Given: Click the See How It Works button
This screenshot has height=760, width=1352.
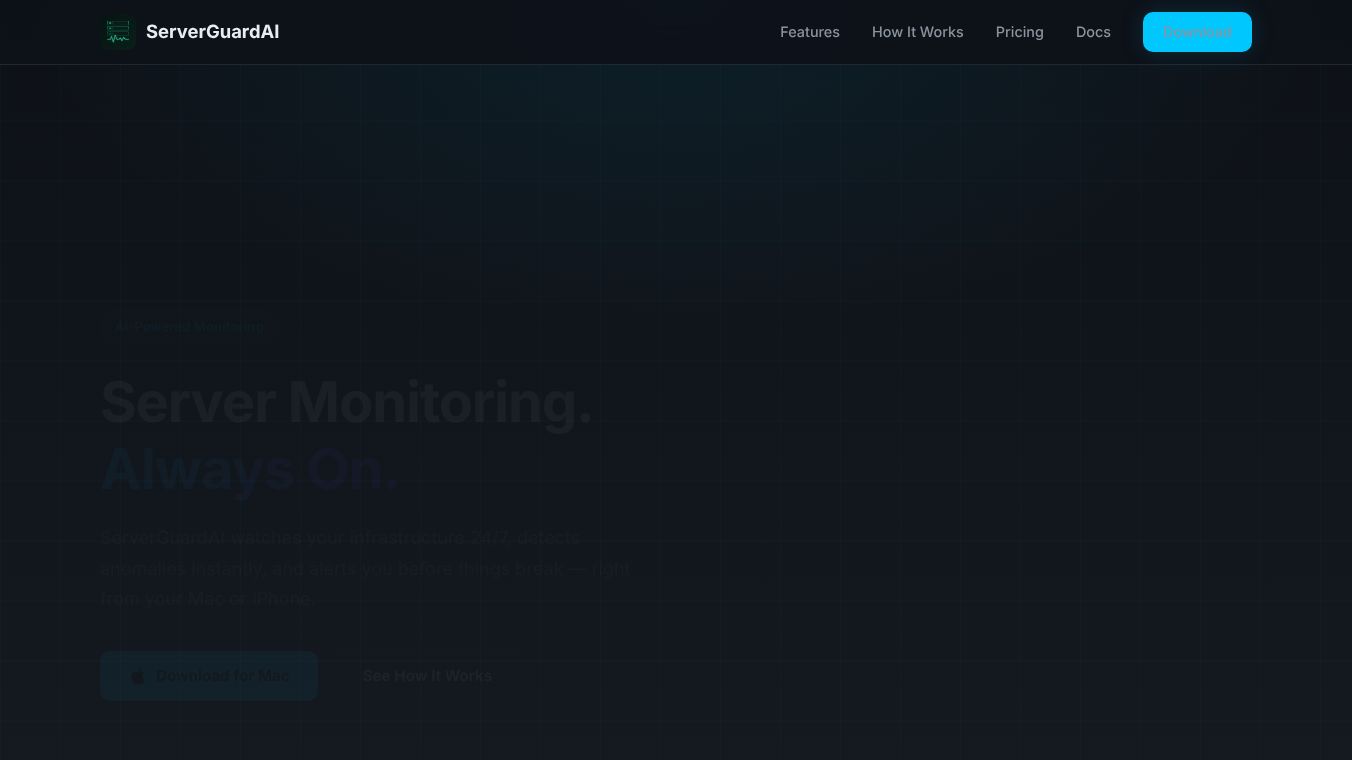Looking at the screenshot, I should click(427, 676).
